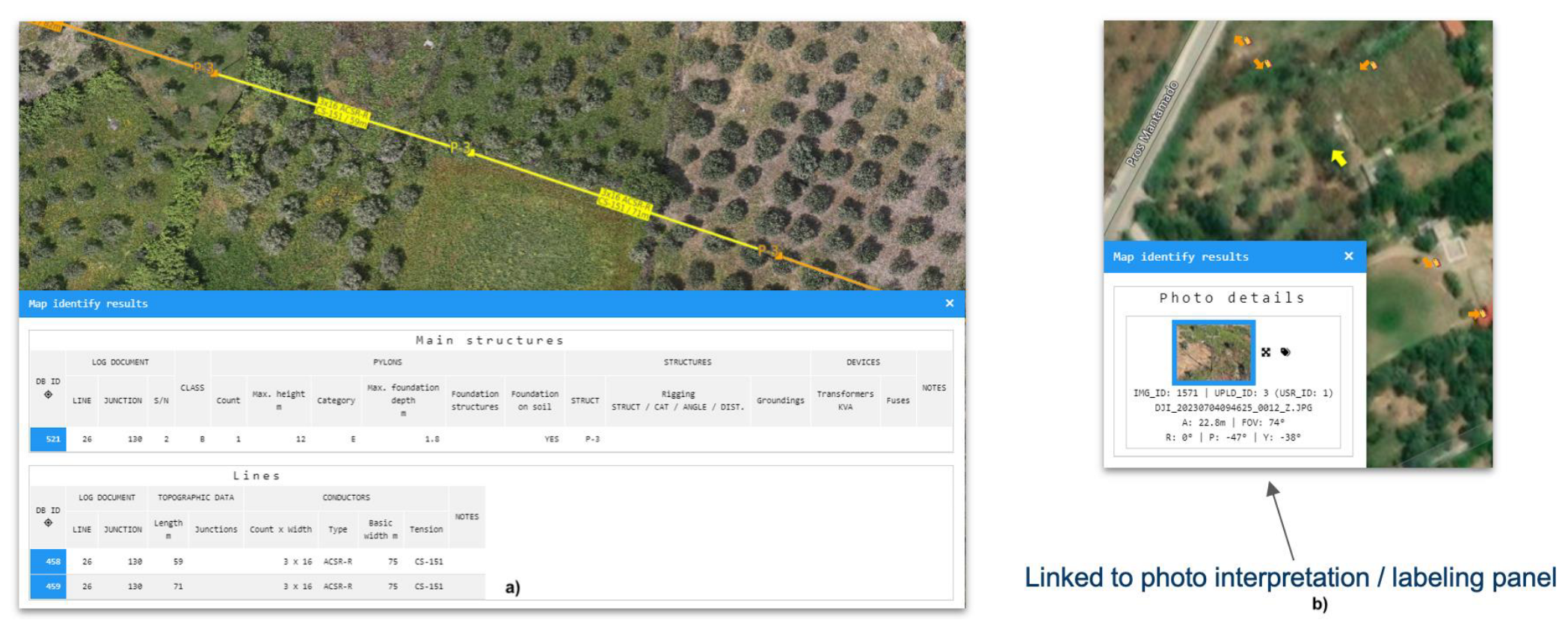The width and height of the screenshot is (1568, 632).
Task: Click the 'Foundation structures' column header
Action: point(475,400)
